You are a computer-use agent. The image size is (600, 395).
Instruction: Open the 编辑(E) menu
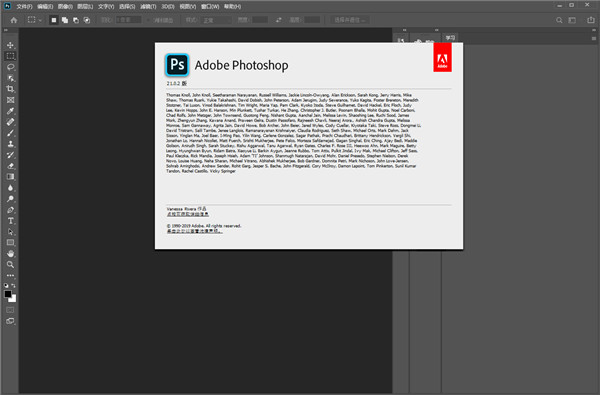45,7
